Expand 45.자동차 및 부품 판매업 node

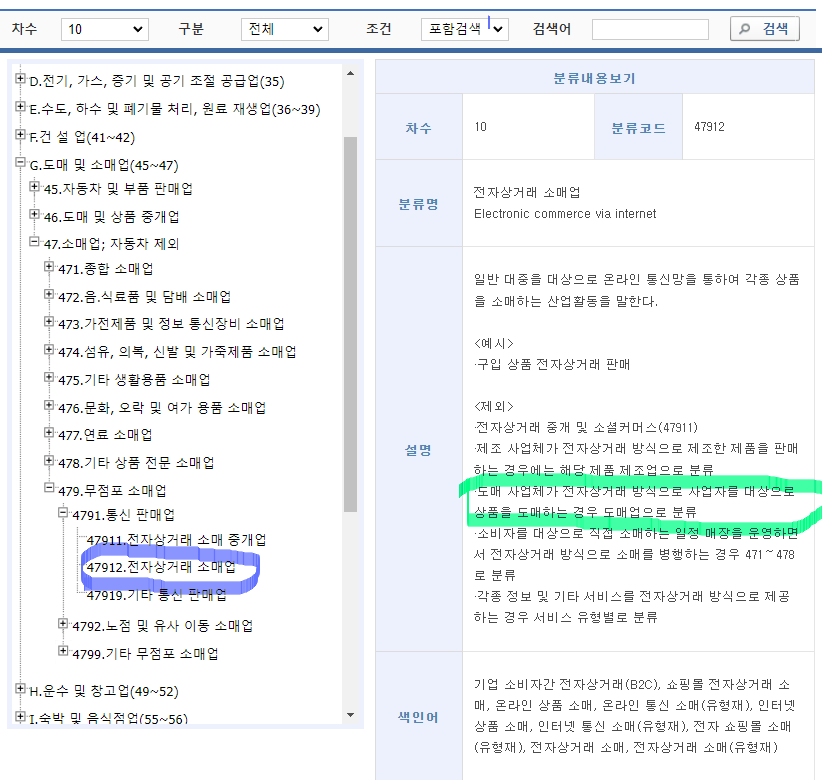coord(35,187)
